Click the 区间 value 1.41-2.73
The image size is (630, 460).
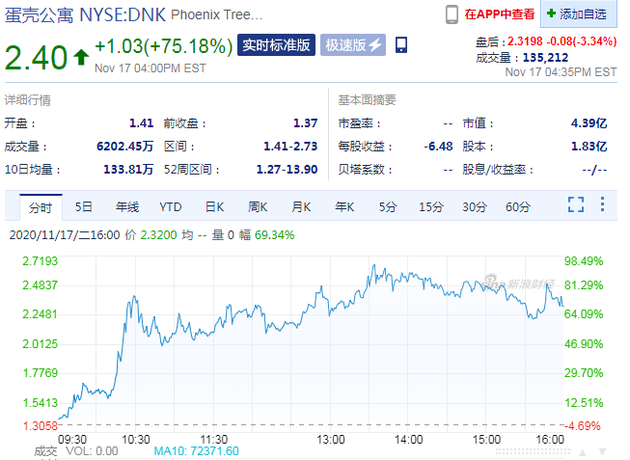pos(290,146)
